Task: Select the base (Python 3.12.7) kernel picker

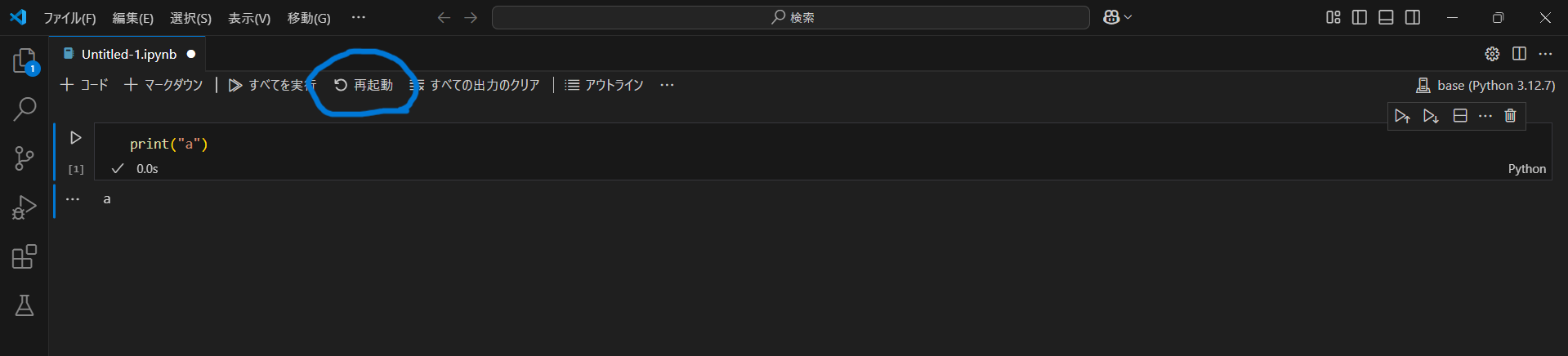Action: coord(1485,85)
